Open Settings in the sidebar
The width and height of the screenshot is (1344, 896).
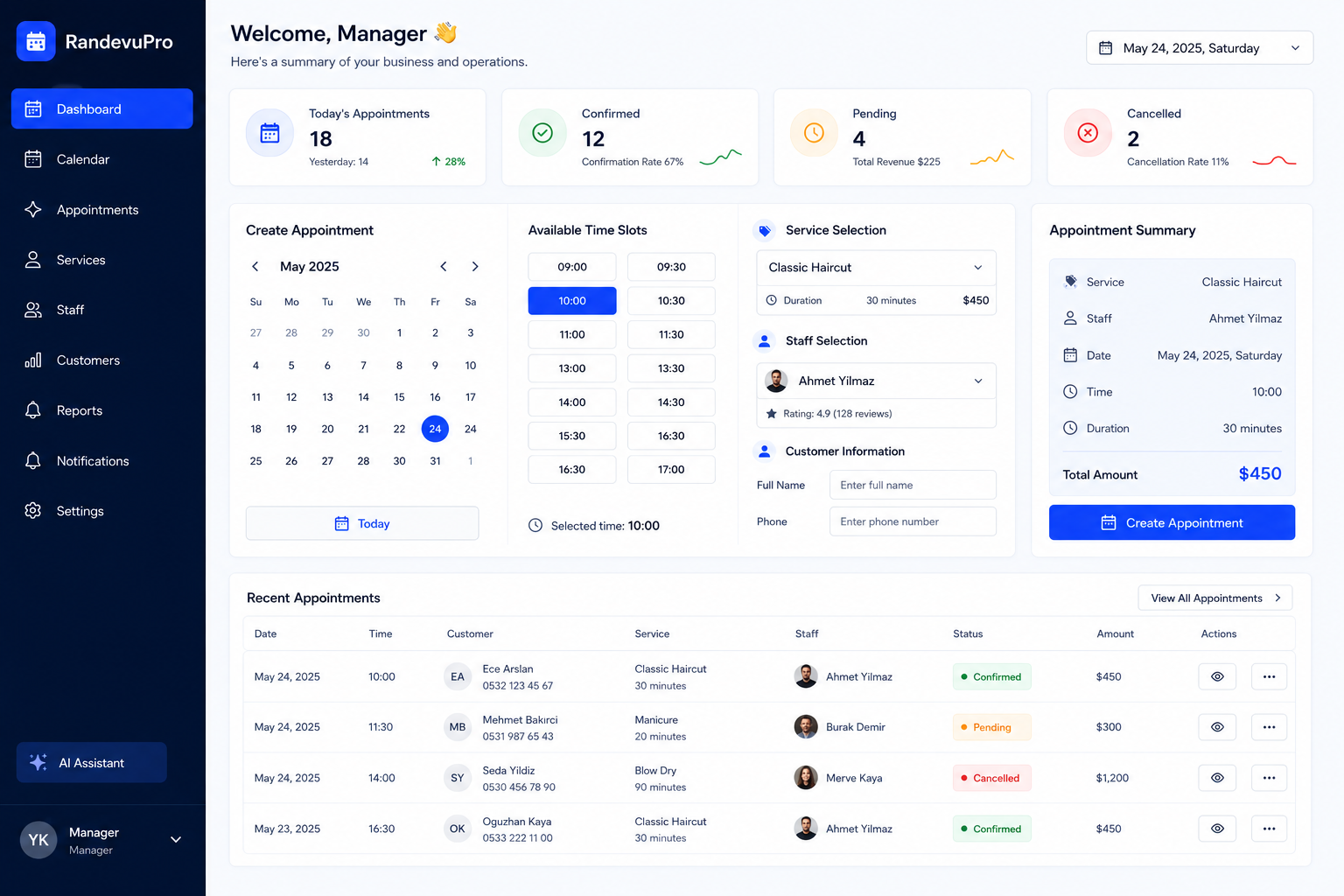[102, 511]
